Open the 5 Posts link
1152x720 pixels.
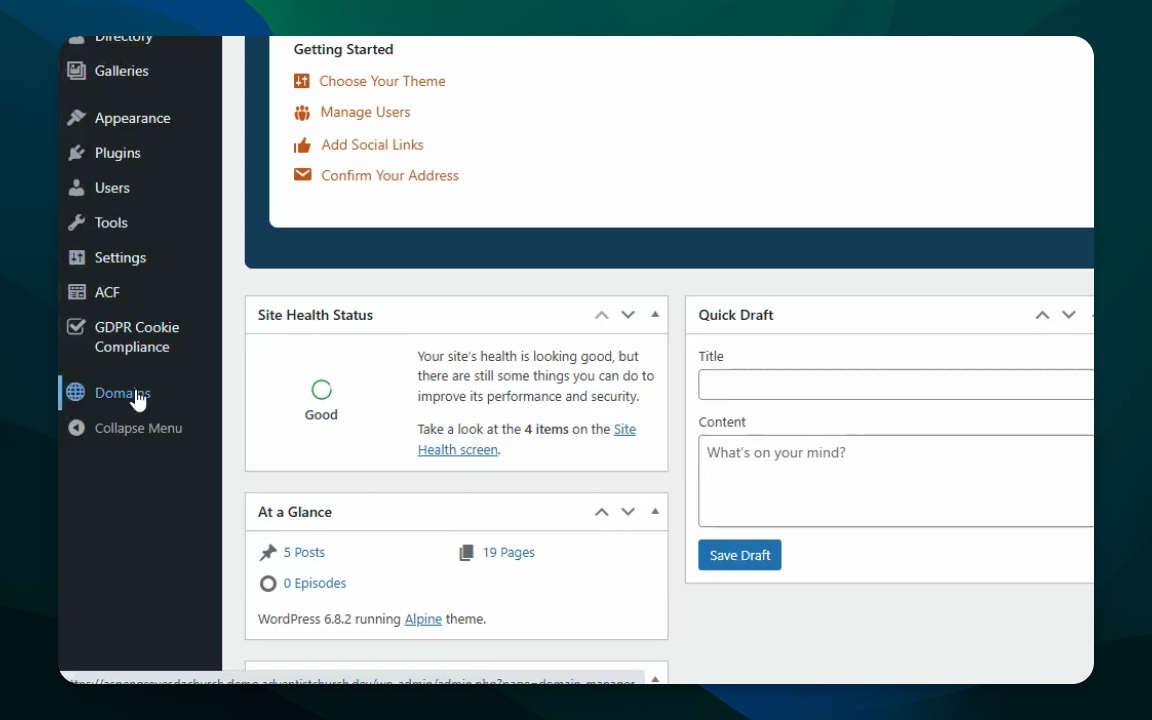click(x=304, y=552)
